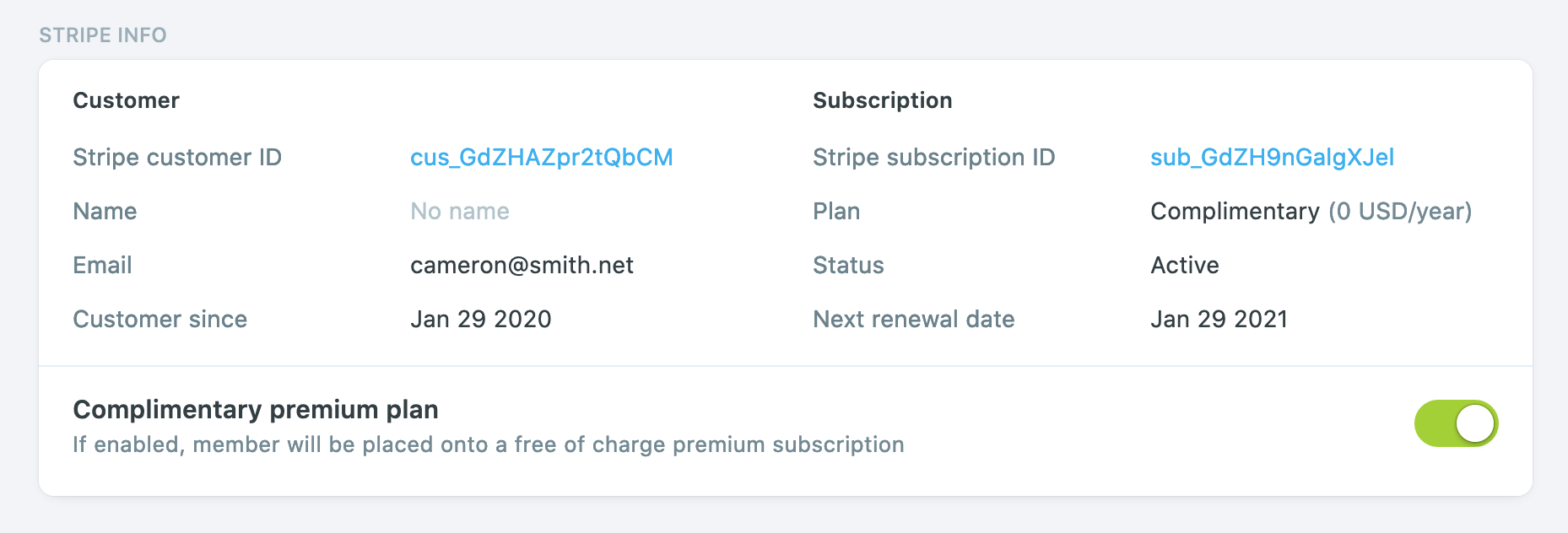The image size is (1568, 533).
Task: Select the Jan 29 2021 renewal date
Action: point(1219,320)
